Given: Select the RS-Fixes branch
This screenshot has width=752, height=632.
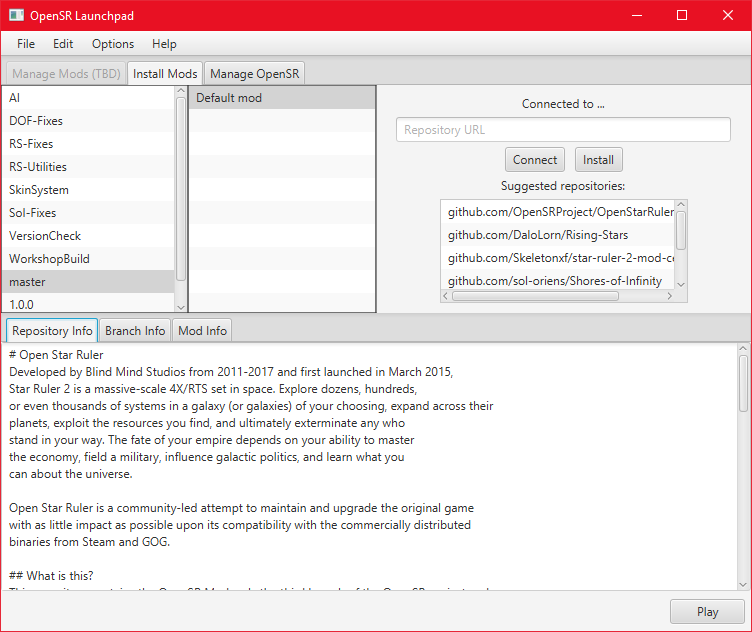Looking at the screenshot, I should click(x=88, y=144).
